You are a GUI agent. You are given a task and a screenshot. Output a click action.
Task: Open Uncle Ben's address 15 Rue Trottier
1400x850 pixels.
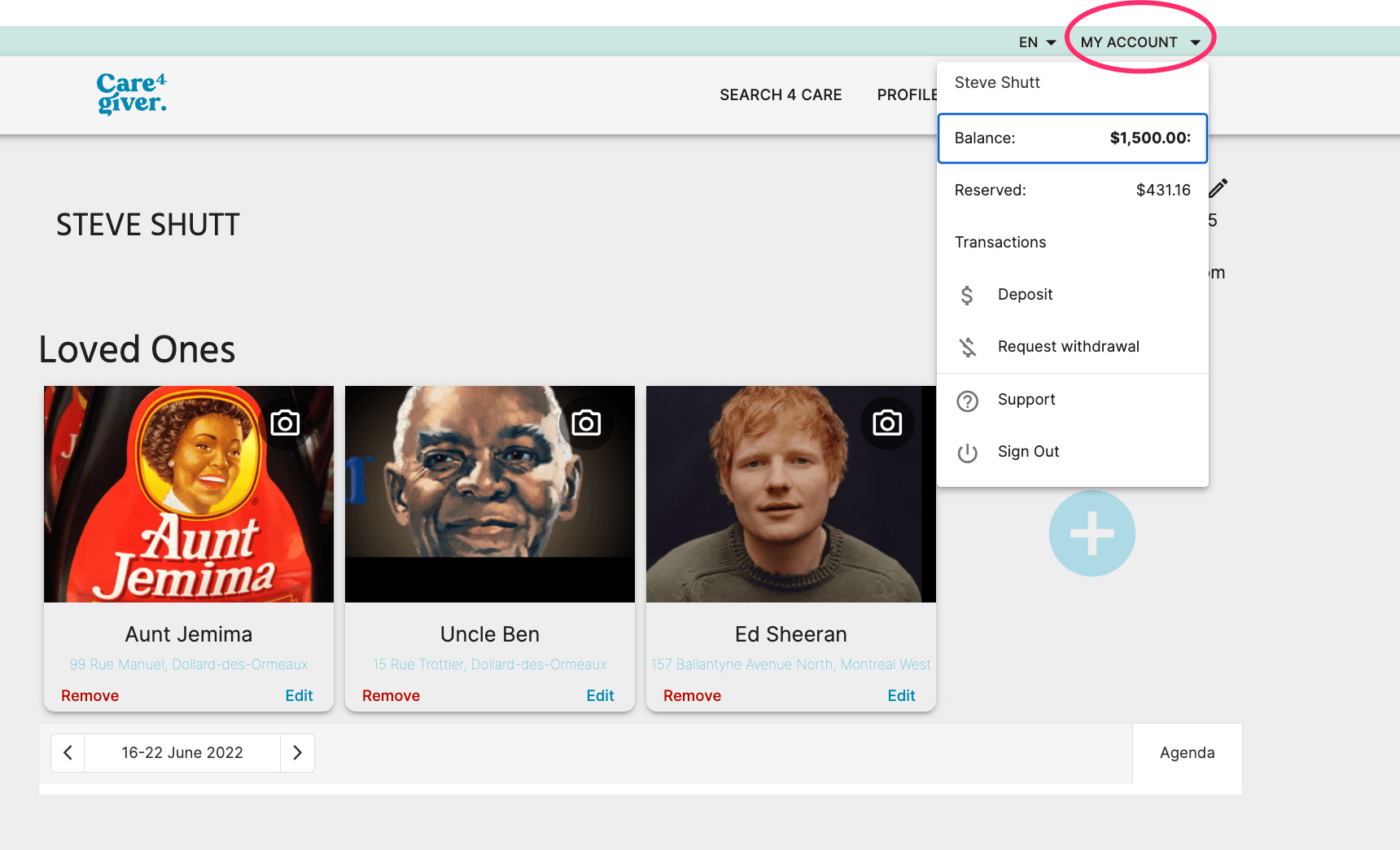(x=490, y=664)
